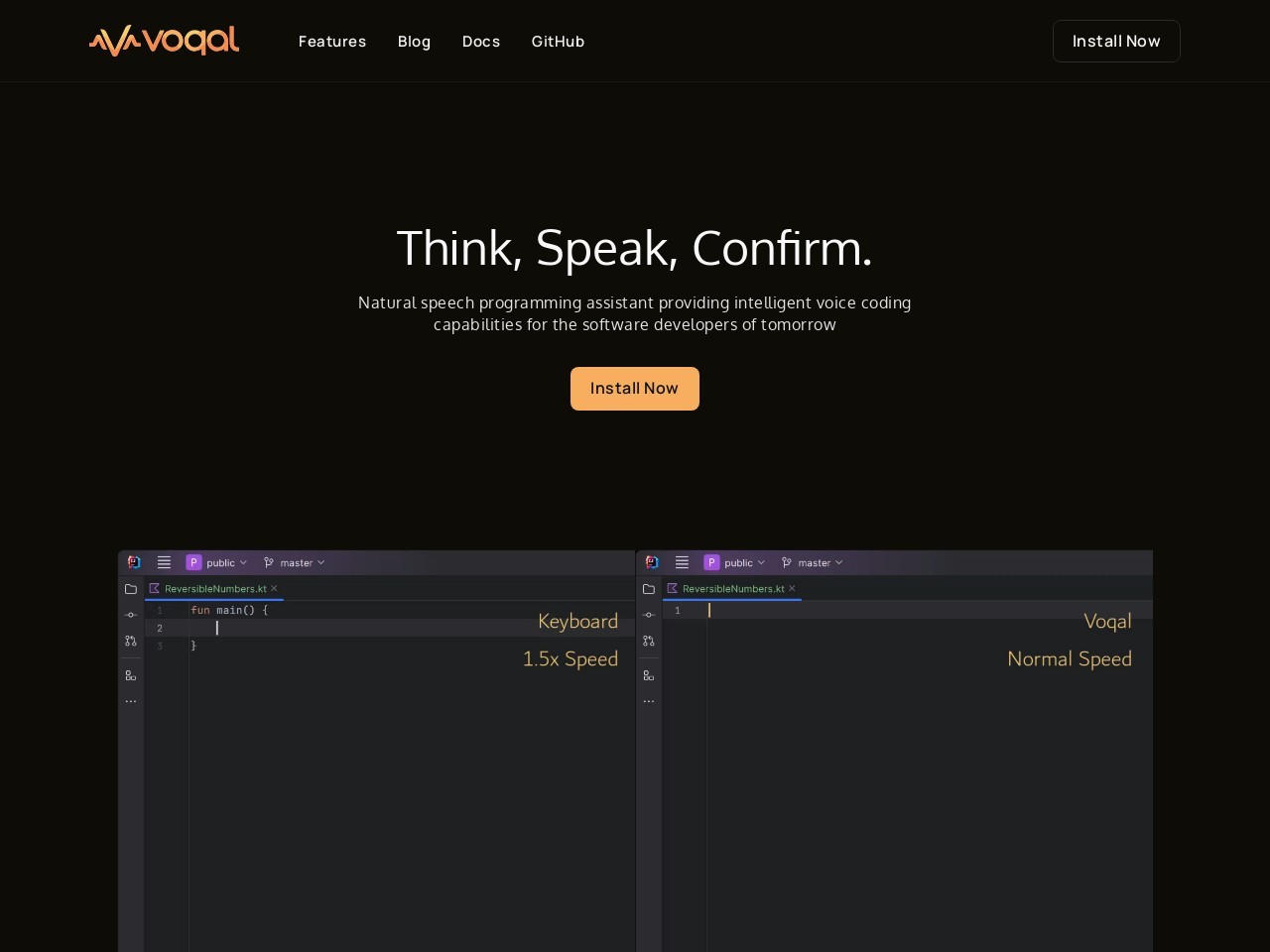The height and width of the screenshot is (952, 1270).
Task: Expand the public project dropdown in Voqal IDE
Action: coord(744,562)
